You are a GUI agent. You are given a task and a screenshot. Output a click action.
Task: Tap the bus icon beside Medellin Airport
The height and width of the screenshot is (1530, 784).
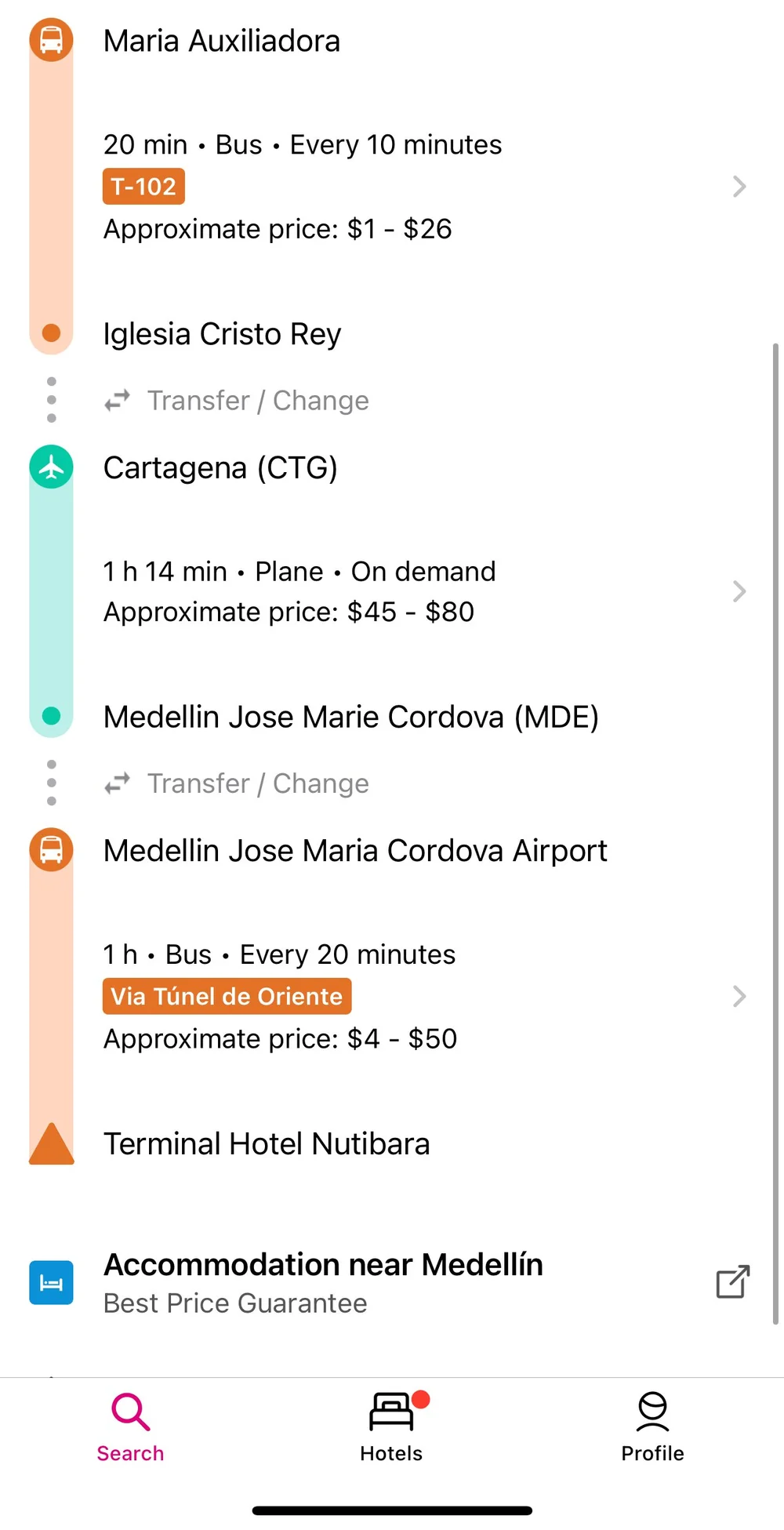(x=52, y=850)
